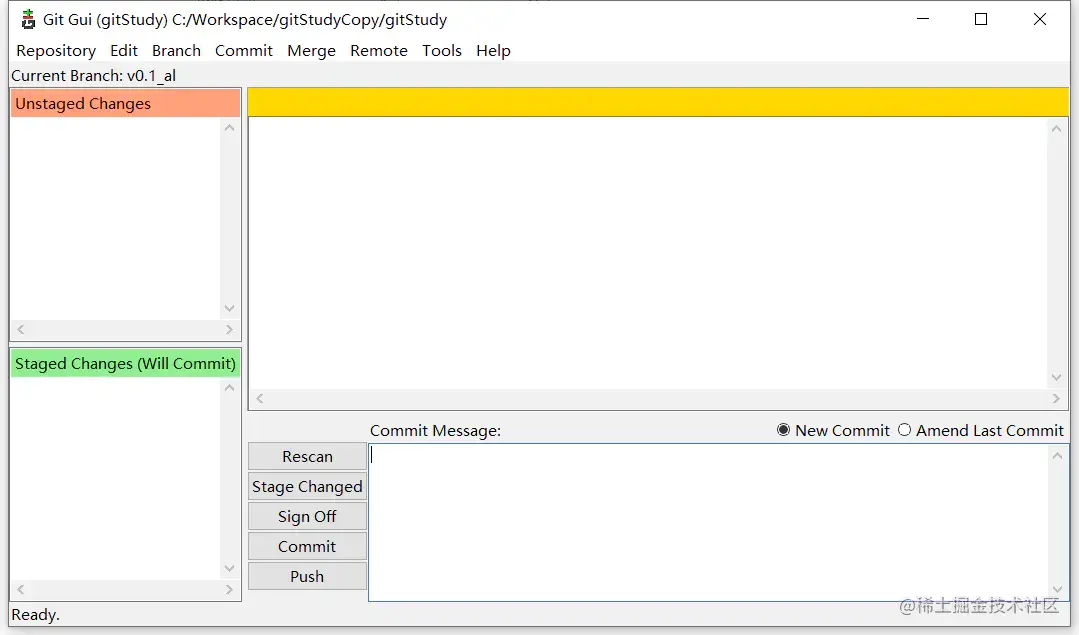Close the Git Gui window

point(1040,19)
